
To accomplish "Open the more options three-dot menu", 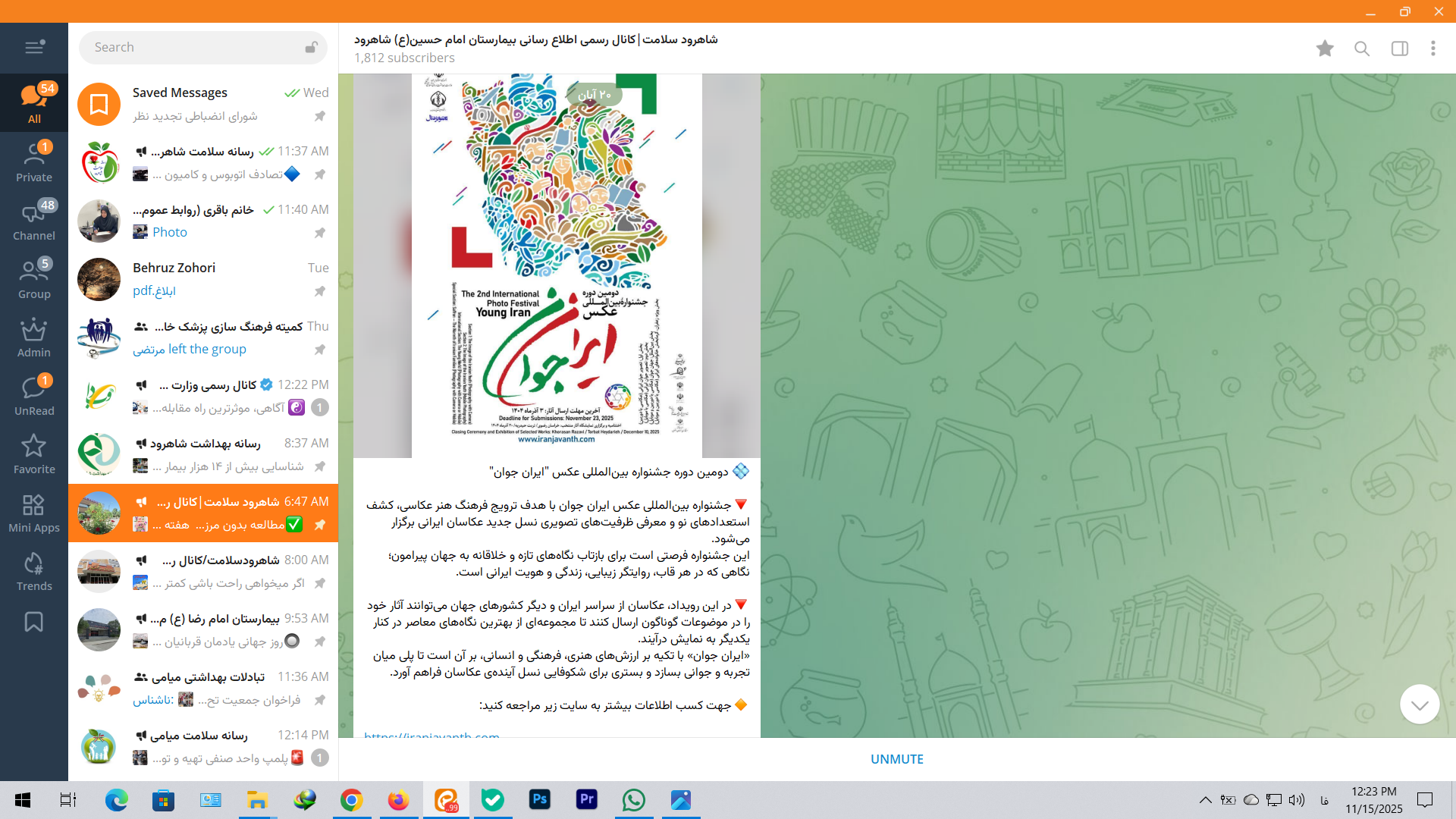I will [1432, 49].
